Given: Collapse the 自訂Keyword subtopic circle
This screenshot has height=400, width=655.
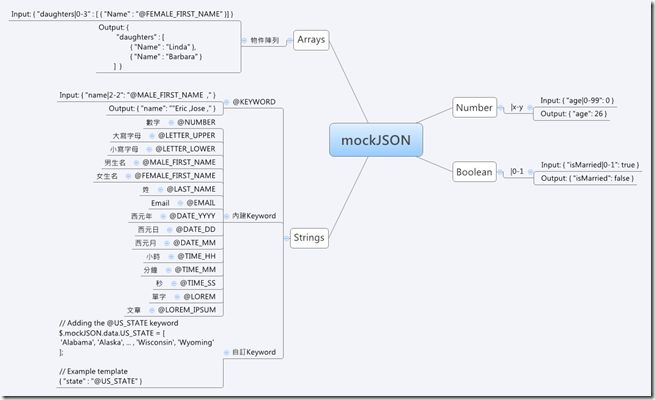Looking at the screenshot, I should [226, 352].
